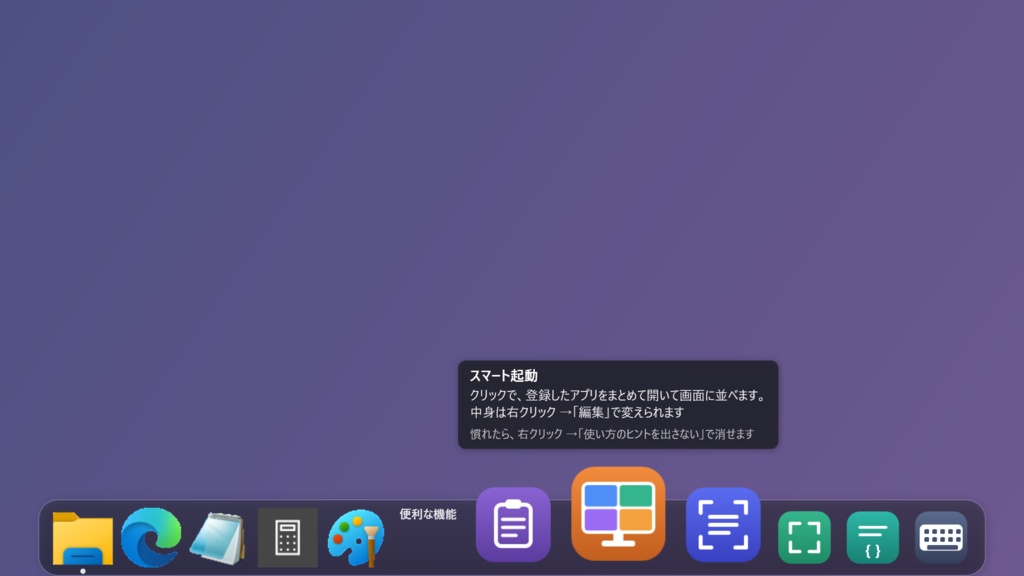
Task: Click the orange スマート起動 layout icon
Action: tap(618, 514)
